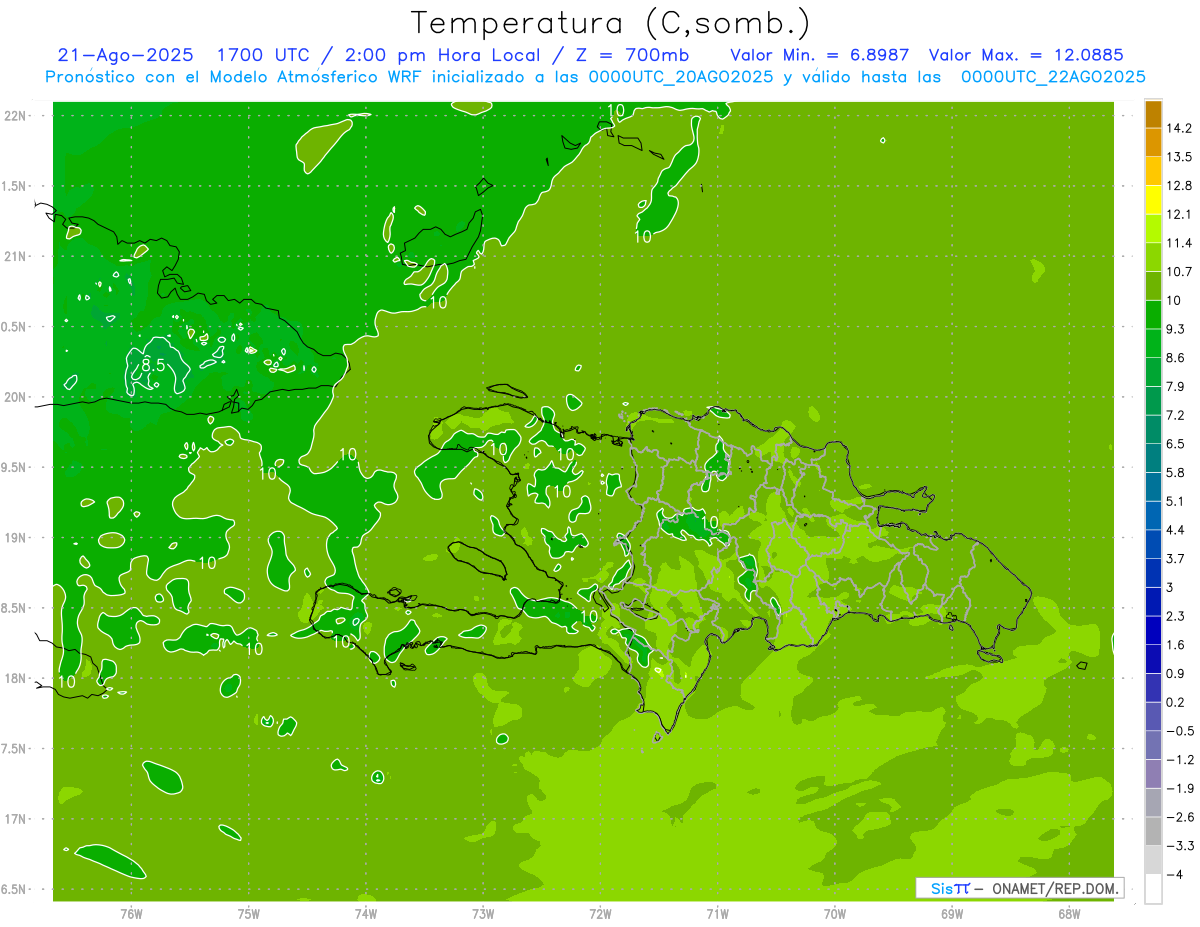Viewport: 1200px width, 927px height.
Task: Pick the orange swatch between 14.2 and 13.5
Action: click(x=1153, y=143)
